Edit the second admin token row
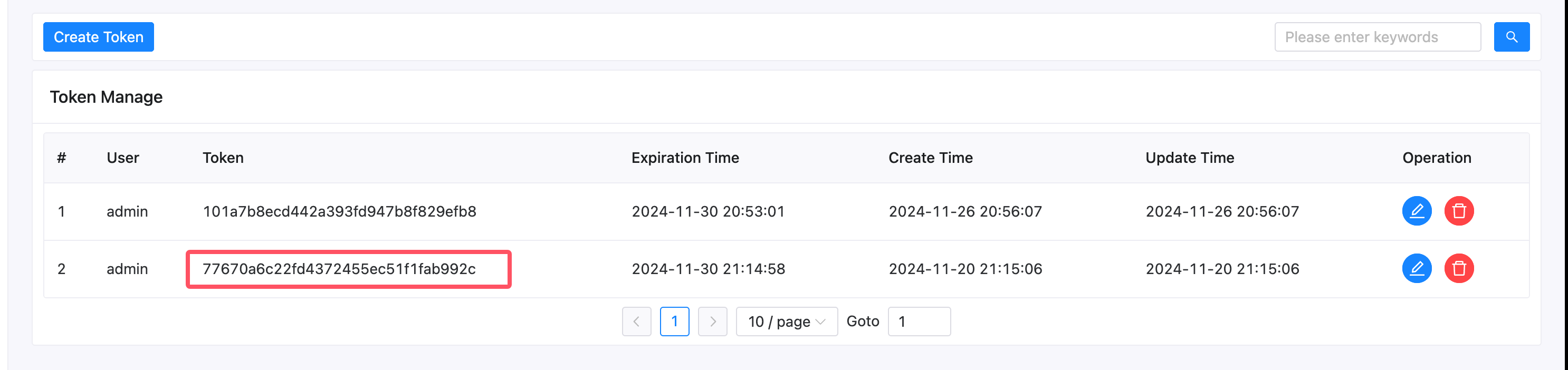Screen dimensions: 1568x370 click(1417, 268)
